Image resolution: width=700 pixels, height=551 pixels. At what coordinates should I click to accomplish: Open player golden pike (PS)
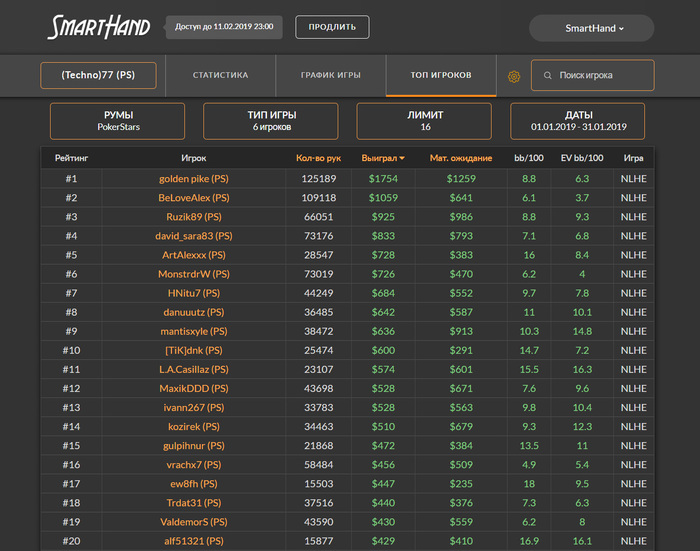pos(194,179)
